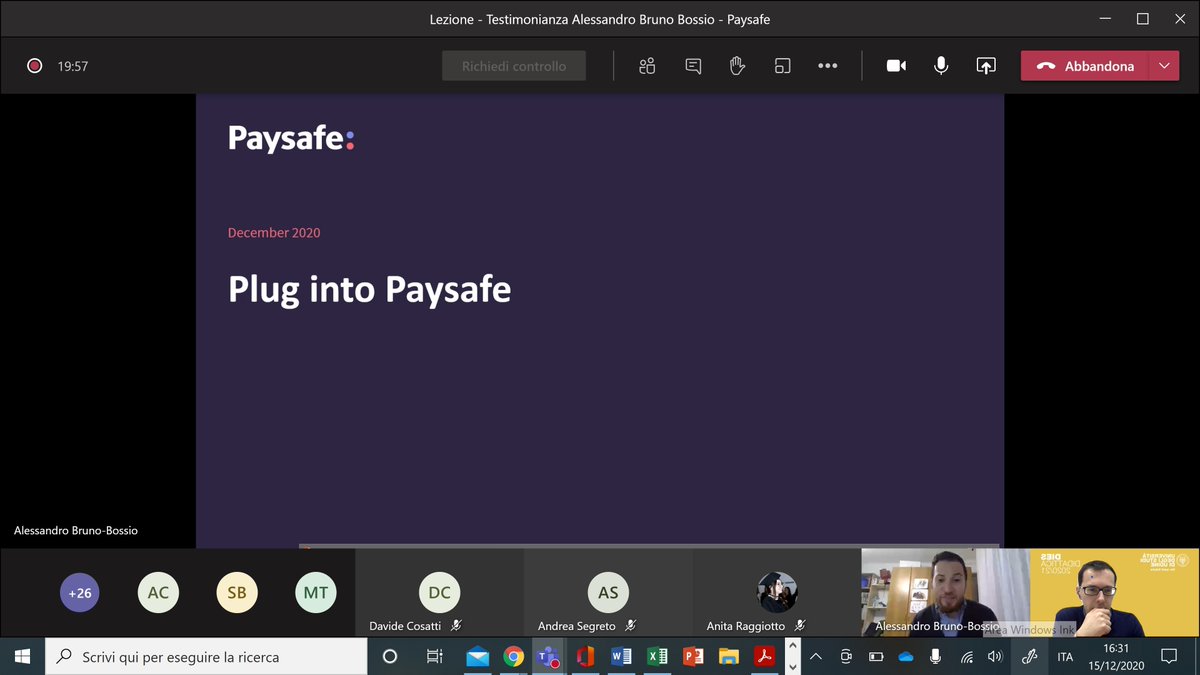Show hidden system tray icons
Screen dimensions: 1200x675
(816, 657)
